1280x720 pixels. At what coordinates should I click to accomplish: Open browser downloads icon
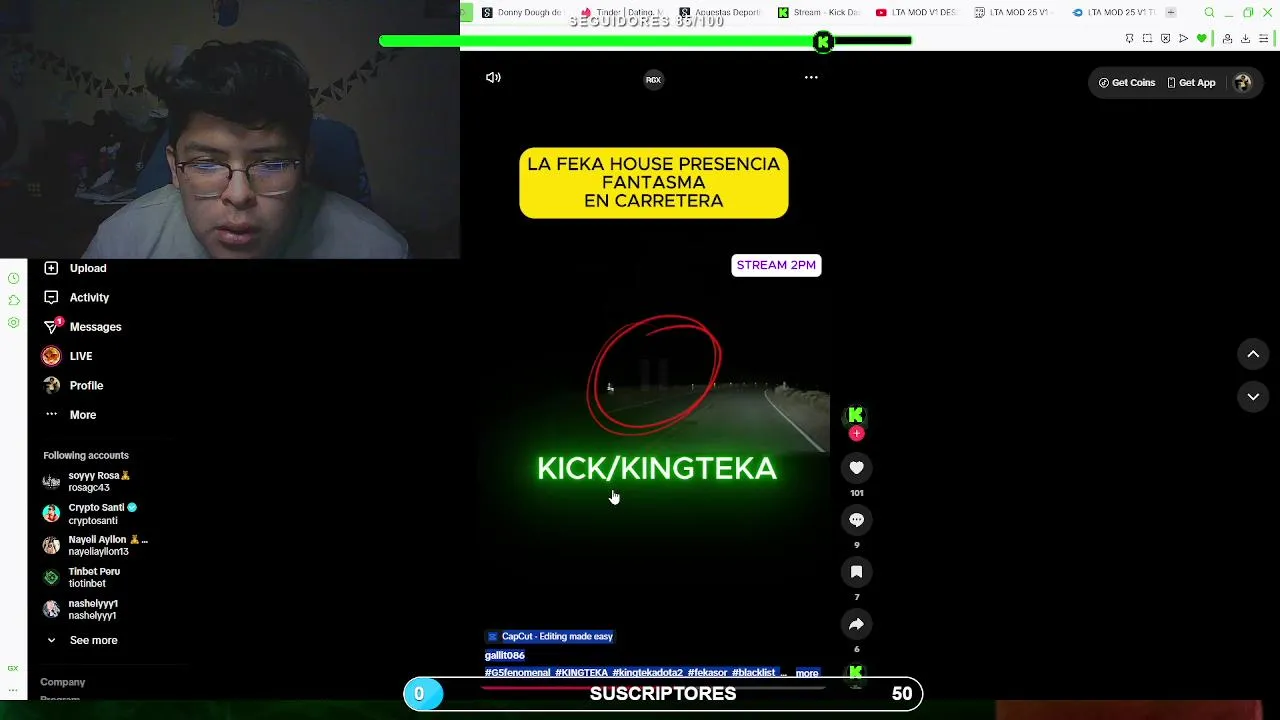click(x=1245, y=38)
